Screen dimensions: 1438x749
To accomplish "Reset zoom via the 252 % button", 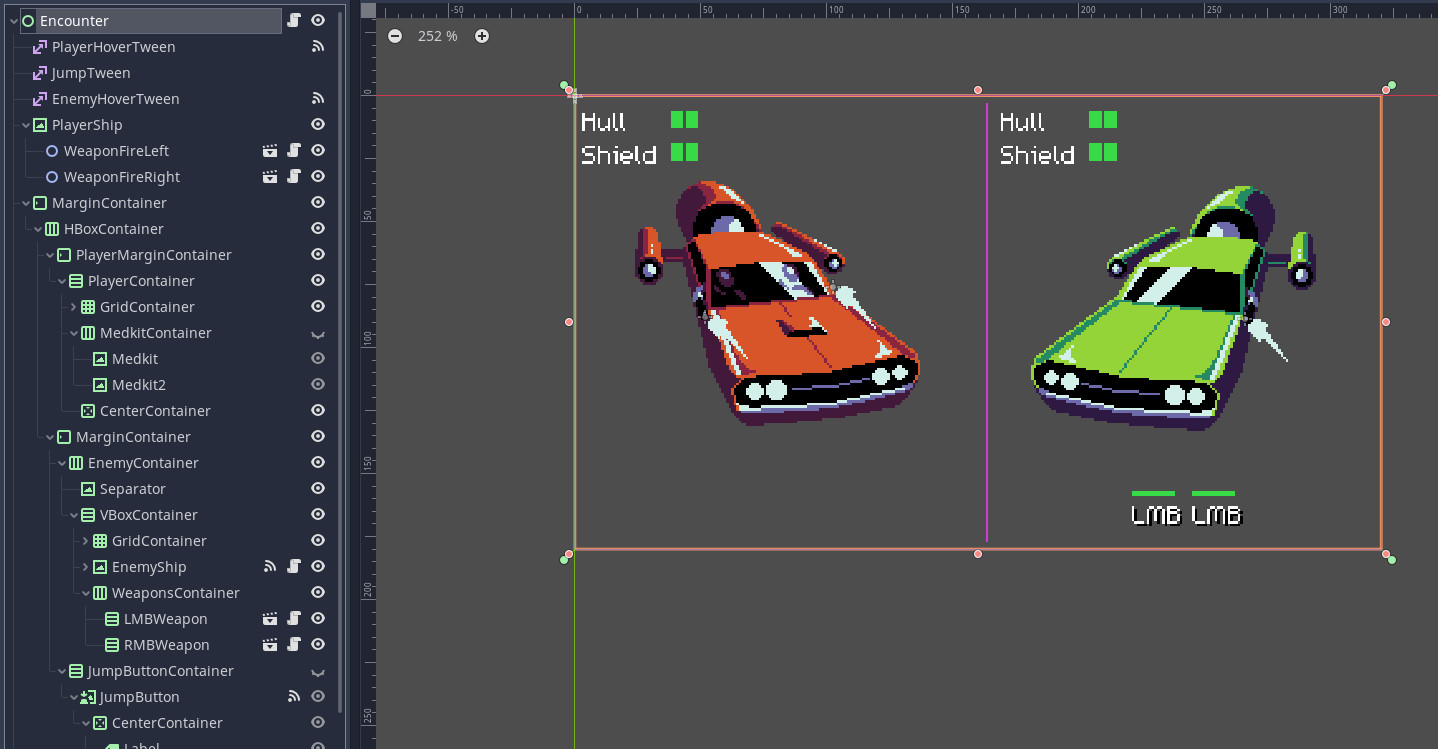I will pos(438,36).
